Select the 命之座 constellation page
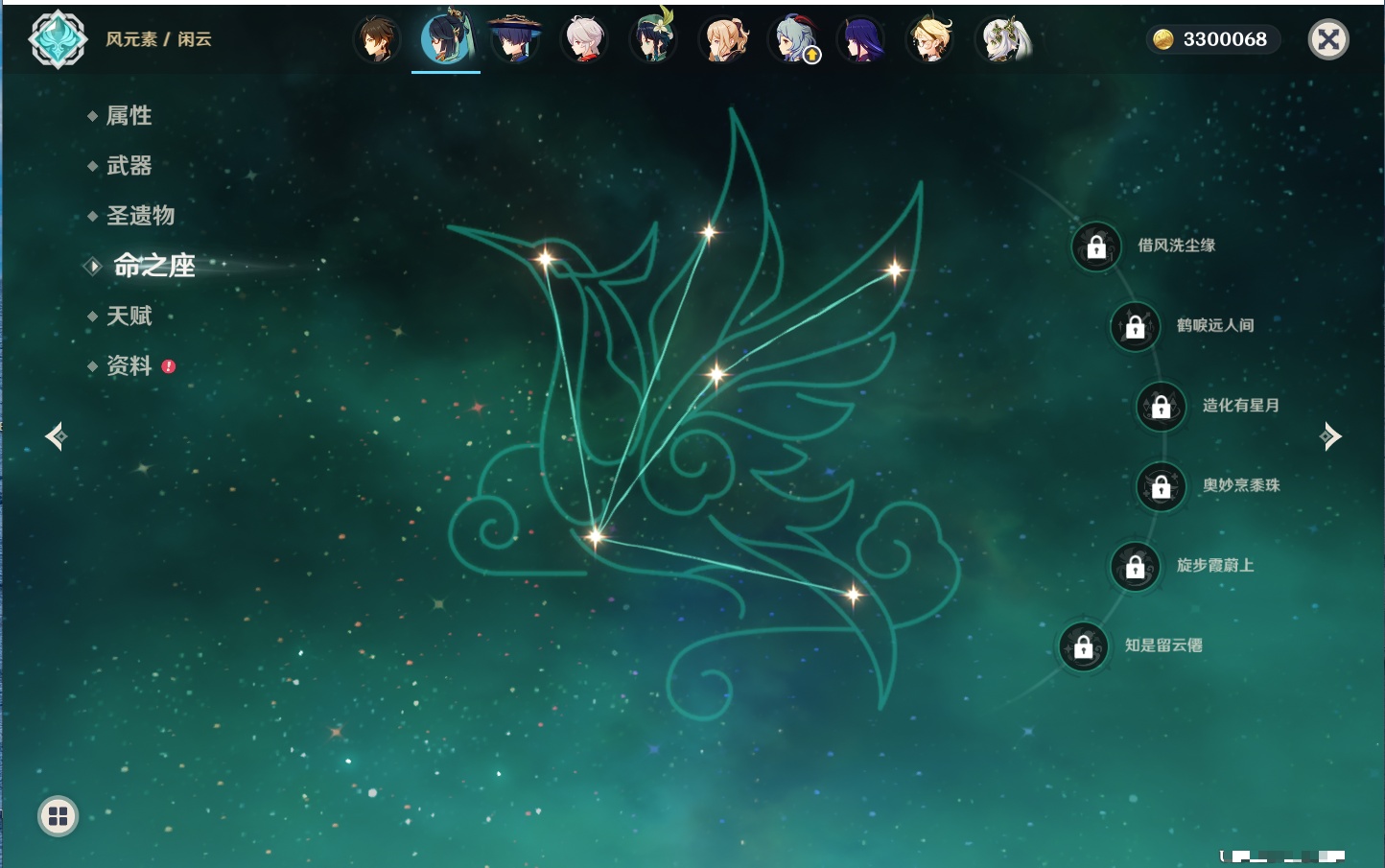 (153, 266)
